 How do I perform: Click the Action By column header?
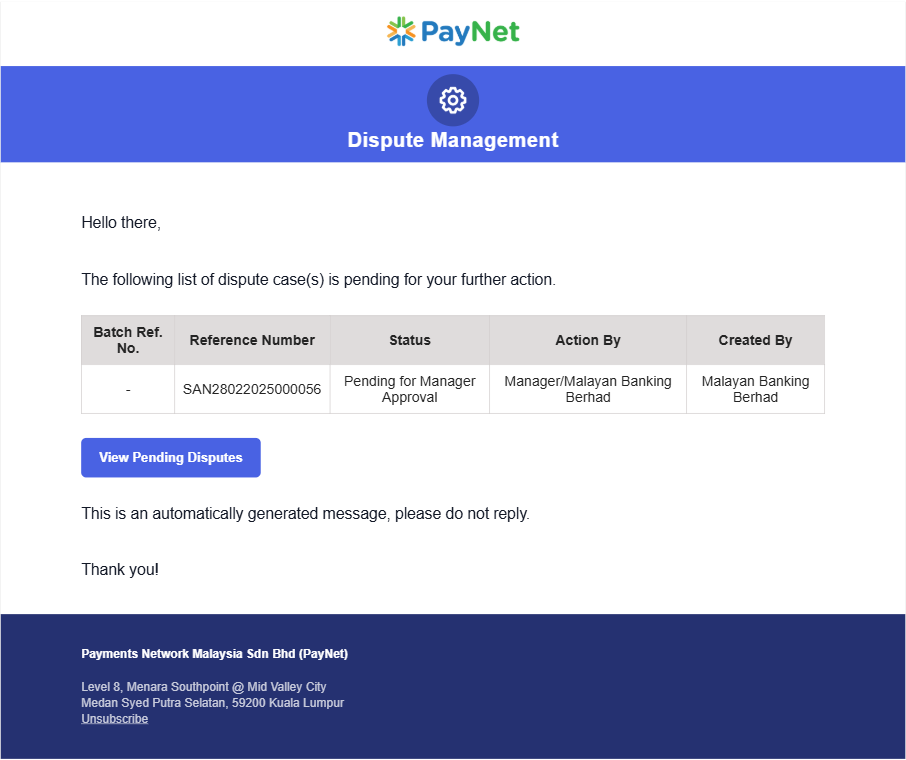point(588,340)
